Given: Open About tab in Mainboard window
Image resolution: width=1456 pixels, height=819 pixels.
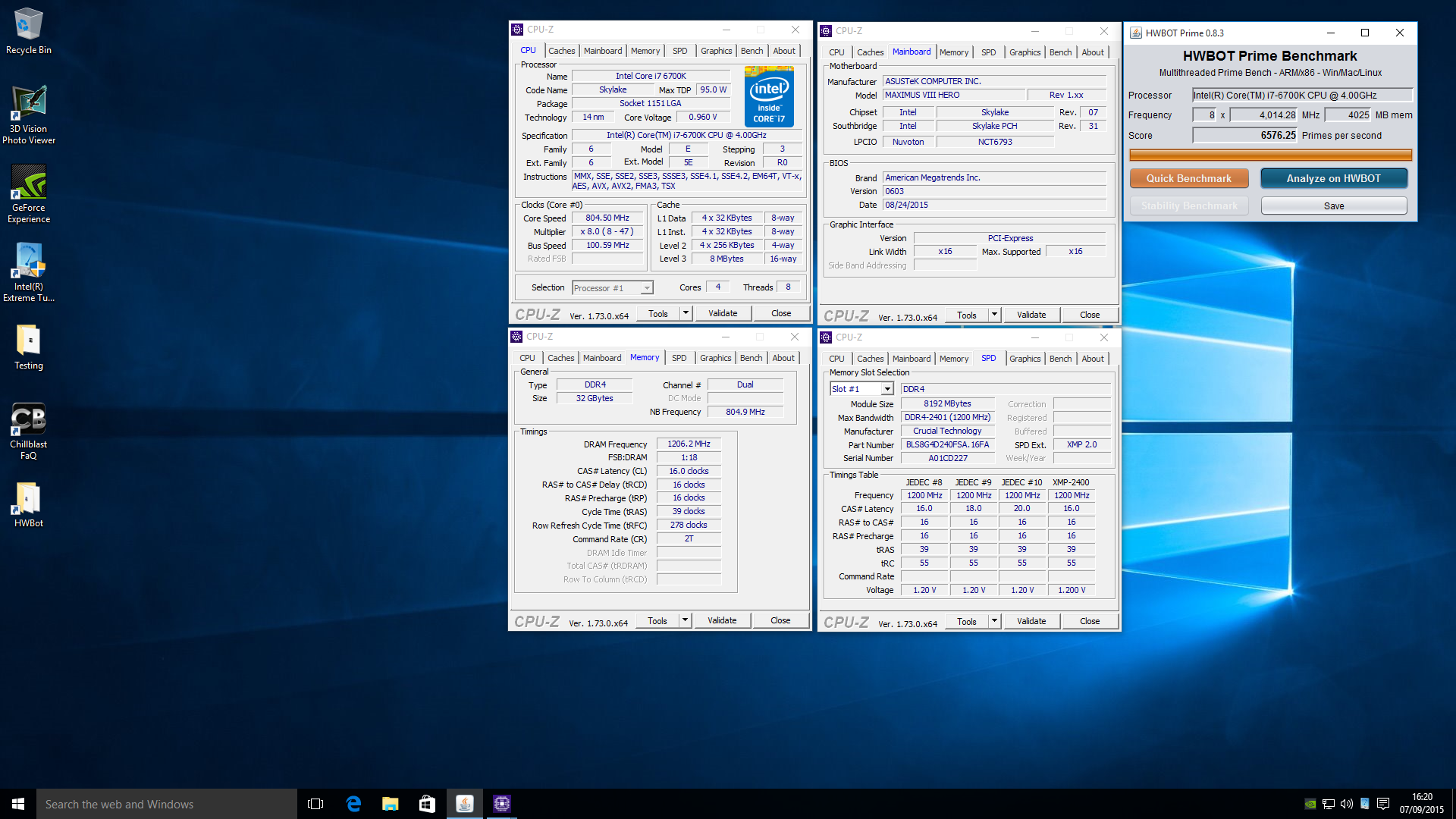Looking at the screenshot, I should [1093, 52].
